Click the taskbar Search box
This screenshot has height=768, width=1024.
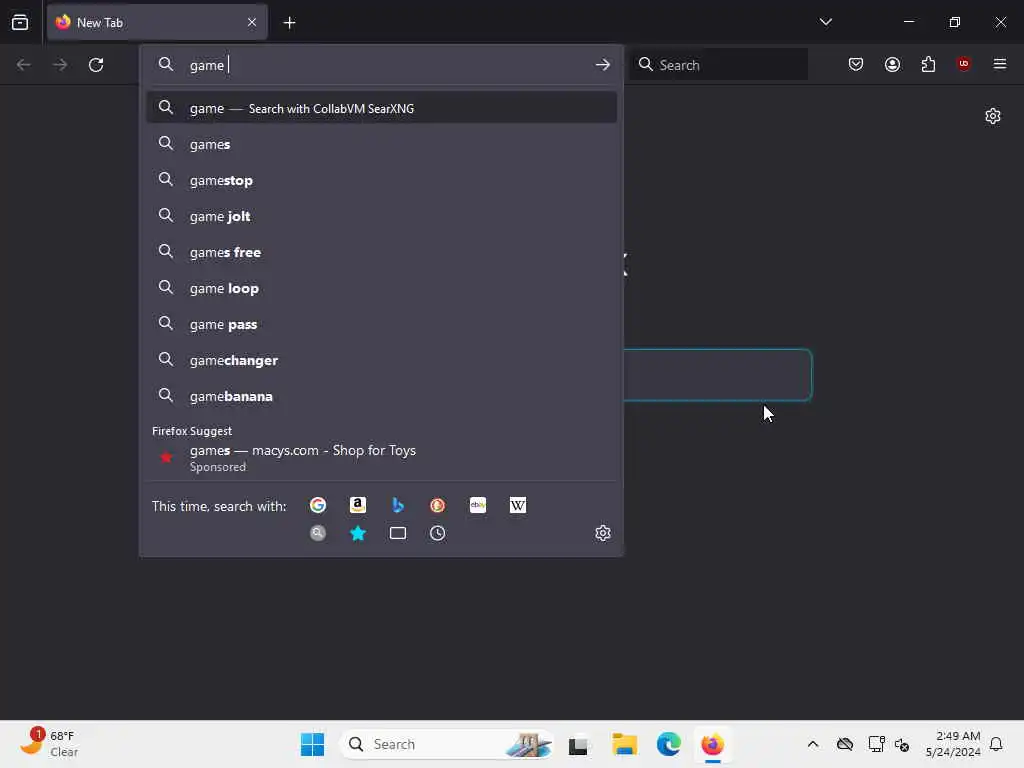click(x=446, y=744)
